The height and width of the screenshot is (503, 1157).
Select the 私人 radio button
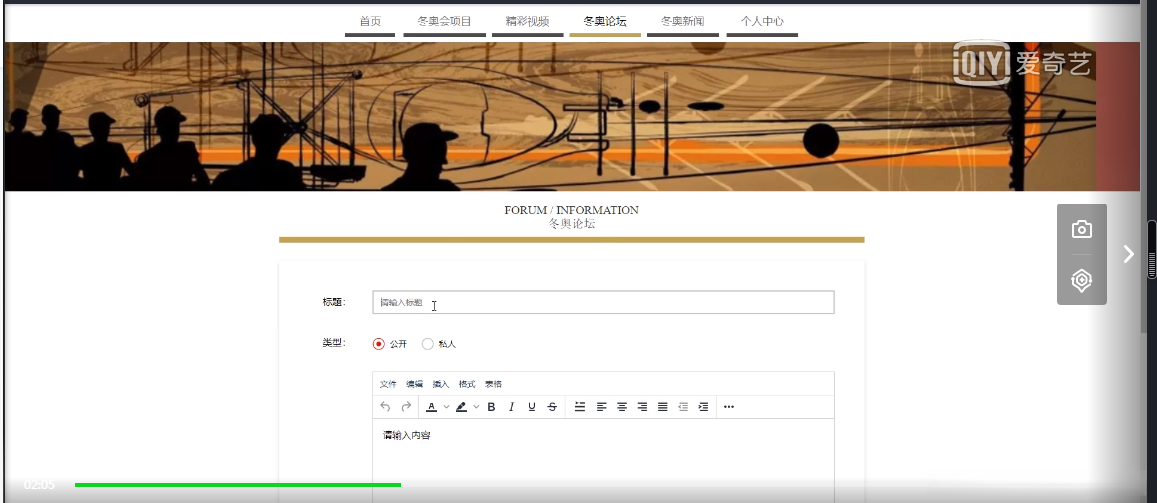pos(427,344)
